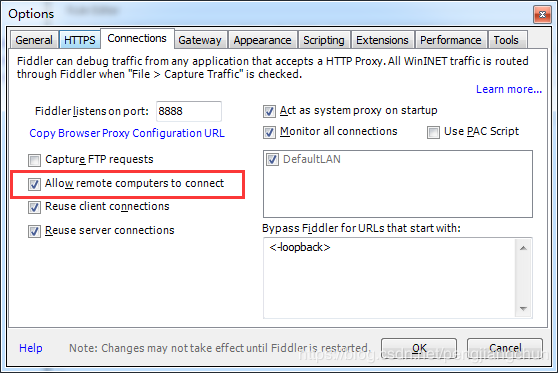Uncheck Act as system proxy on startup
The image size is (558, 373).
pos(269,111)
